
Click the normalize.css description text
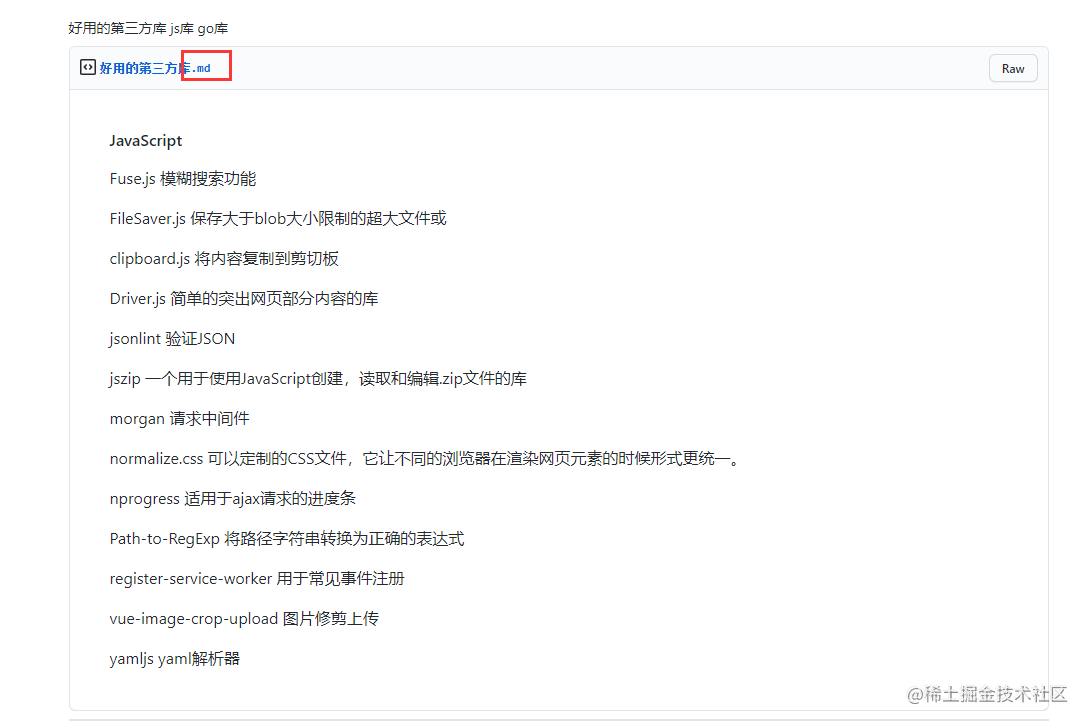(423, 458)
